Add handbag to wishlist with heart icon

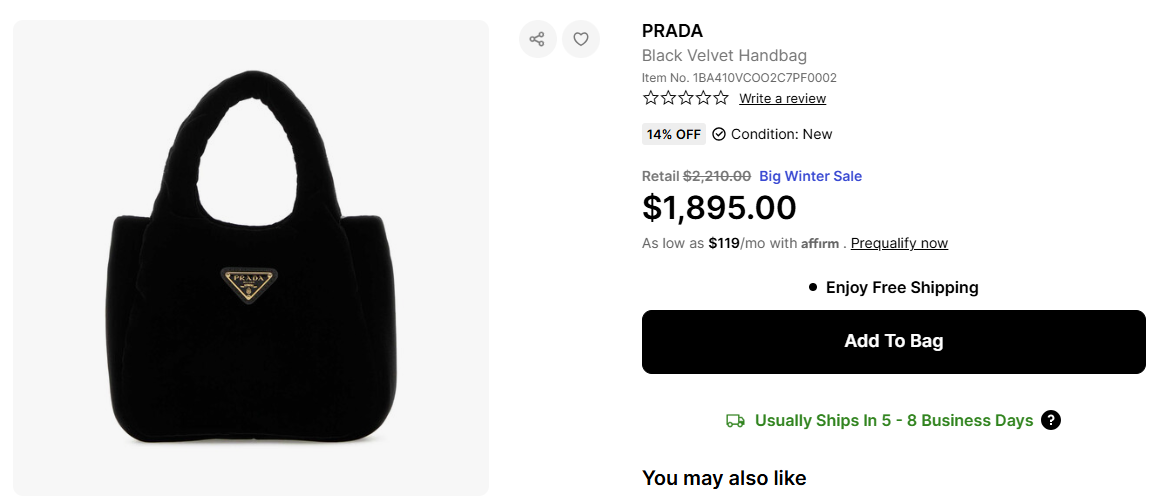pos(581,39)
